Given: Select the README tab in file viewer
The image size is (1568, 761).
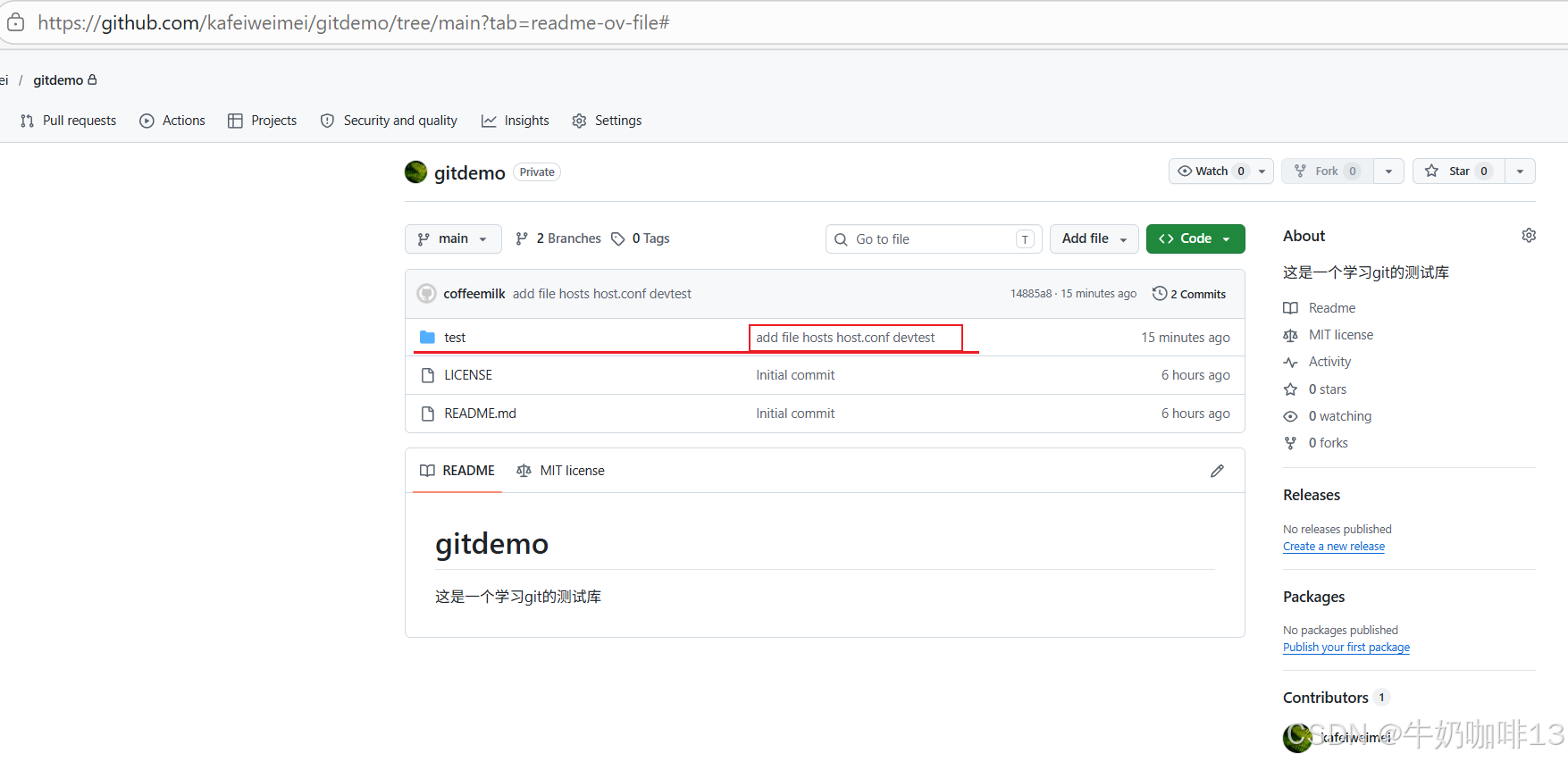Looking at the screenshot, I should (x=457, y=471).
